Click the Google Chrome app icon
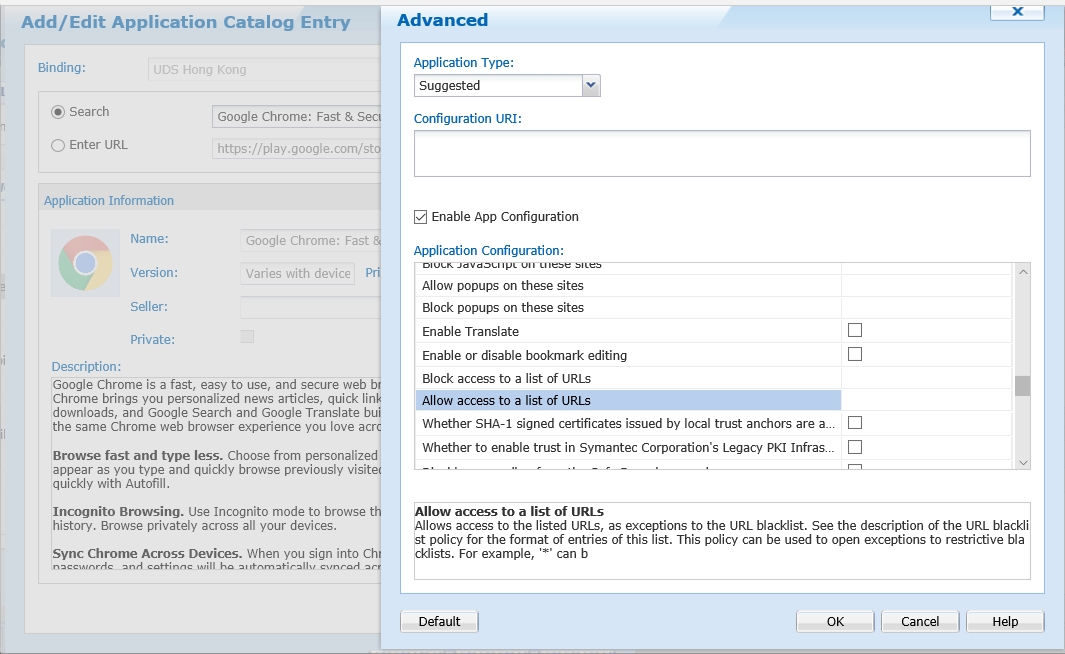 (x=85, y=263)
